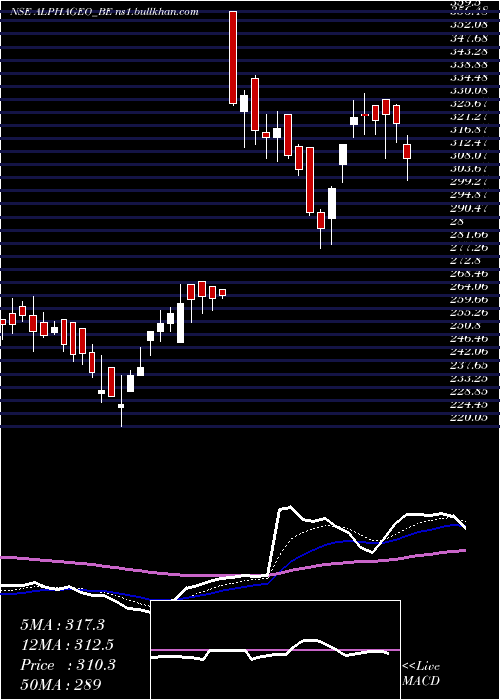The width and height of the screenshot is (500, 700).
Task: Click the 303.67 price axis label
Action: (468, 169)
